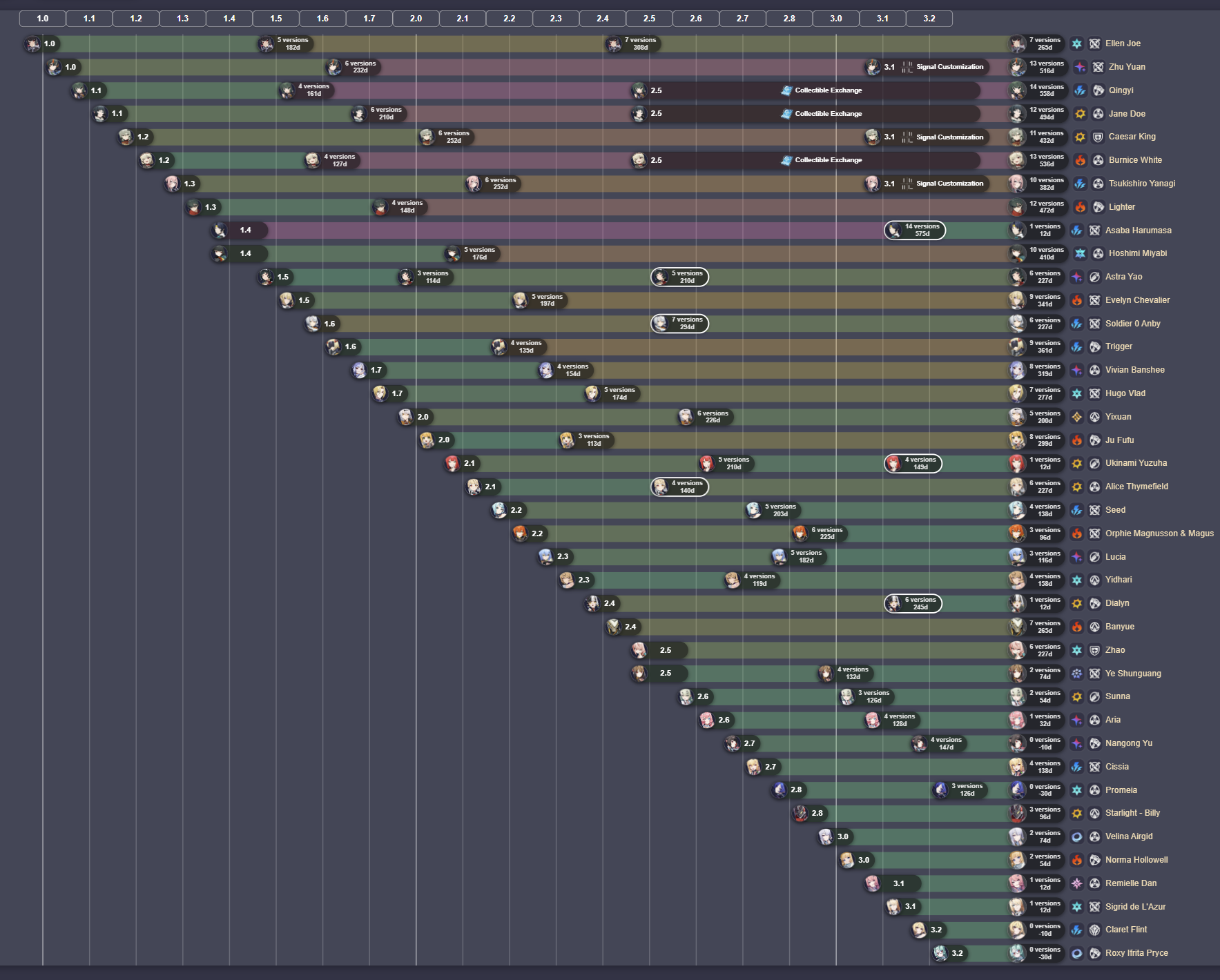Click Burnice White's fire attribute icon
The width and height of the screenshot is (1220, 980).
1080,160
